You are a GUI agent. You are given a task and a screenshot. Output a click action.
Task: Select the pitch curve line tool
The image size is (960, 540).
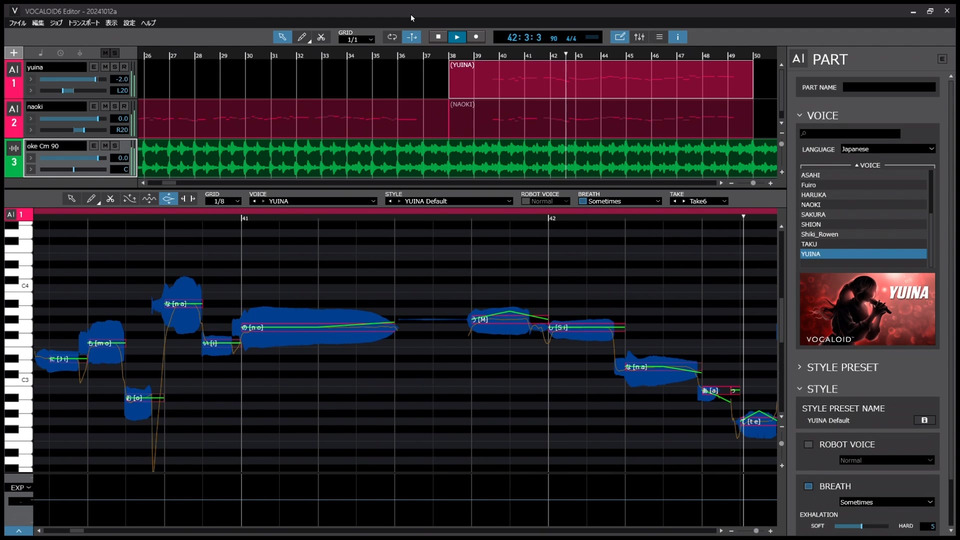129,198
